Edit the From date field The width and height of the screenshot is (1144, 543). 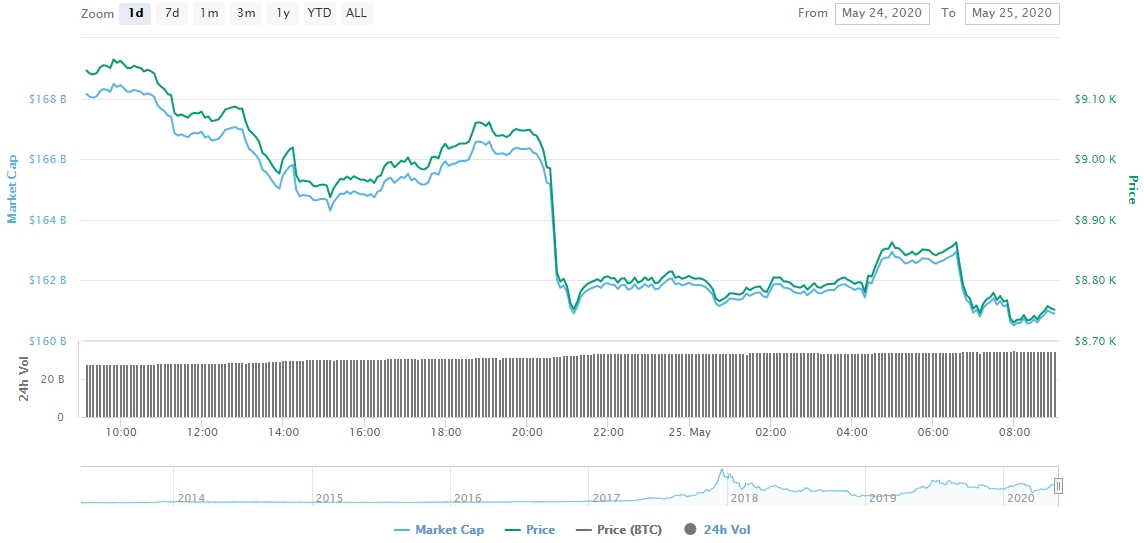882,13
